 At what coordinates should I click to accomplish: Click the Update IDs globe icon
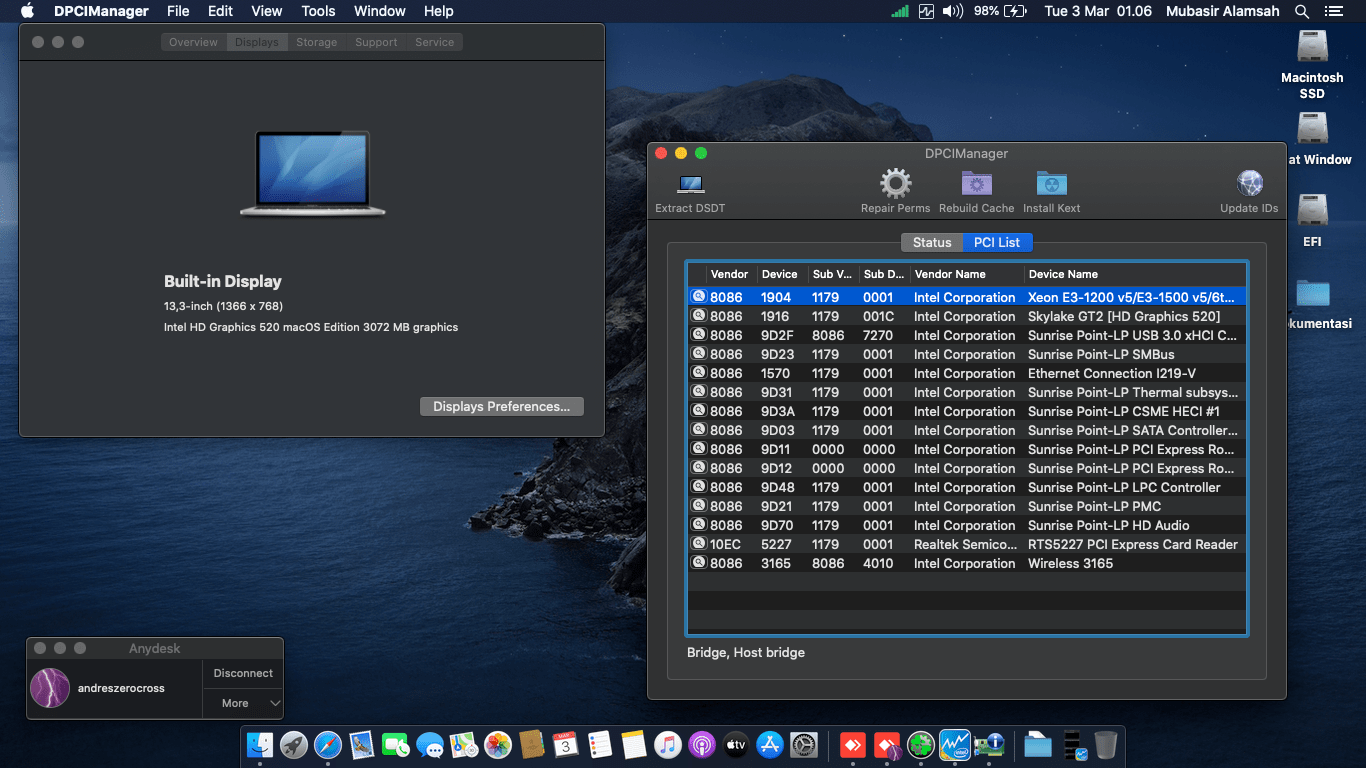1250,184
